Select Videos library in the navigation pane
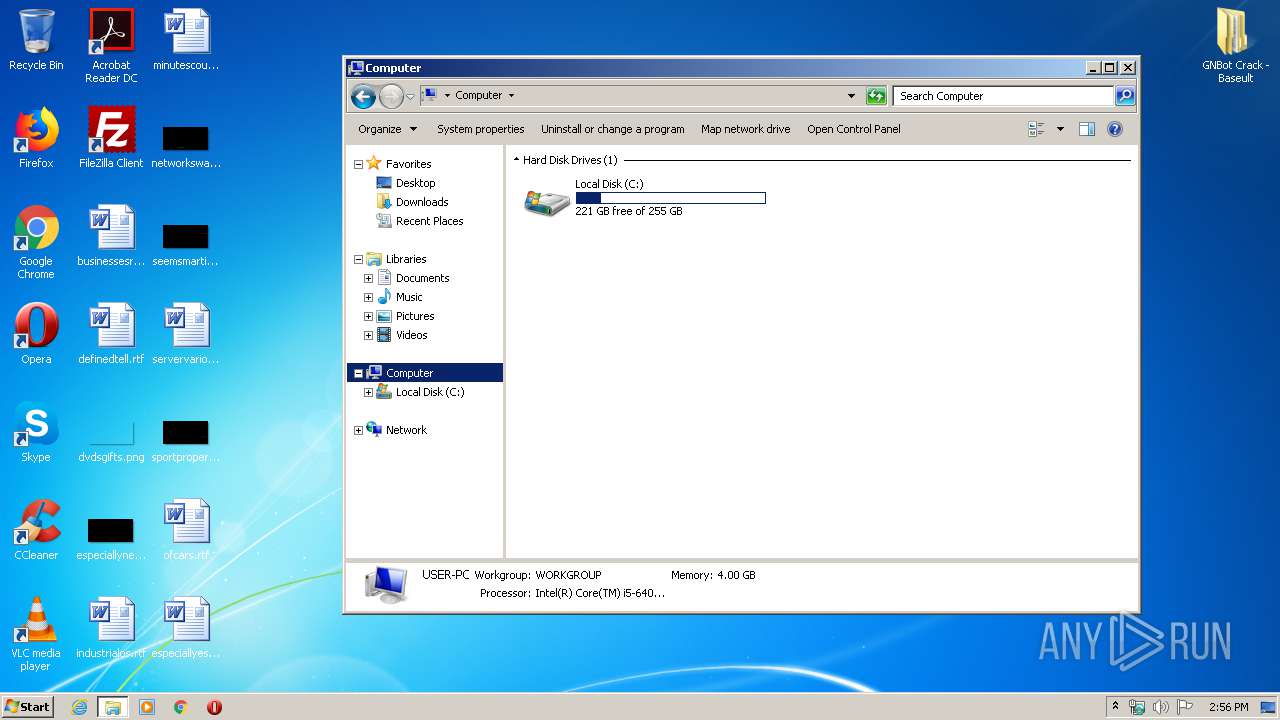The width and height of the screenshot is (1280, 720). pyautogui.click(x=411, y=335)
